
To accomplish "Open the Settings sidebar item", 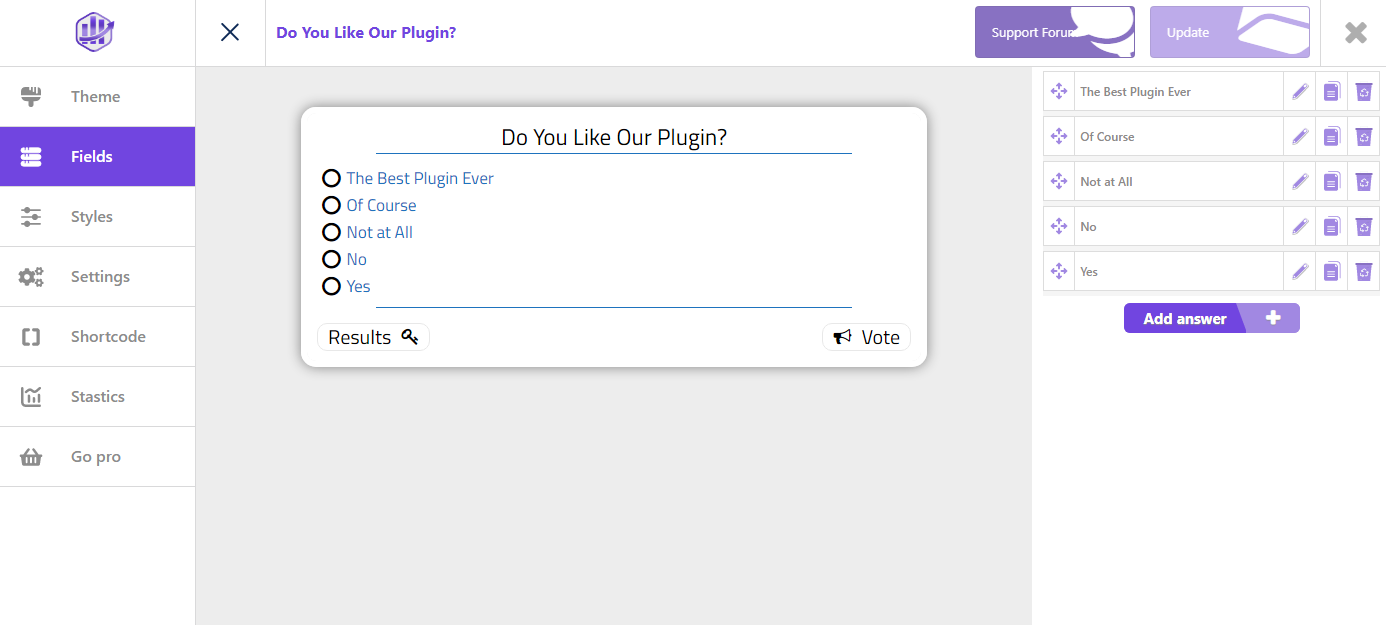I will coord(97,277).
